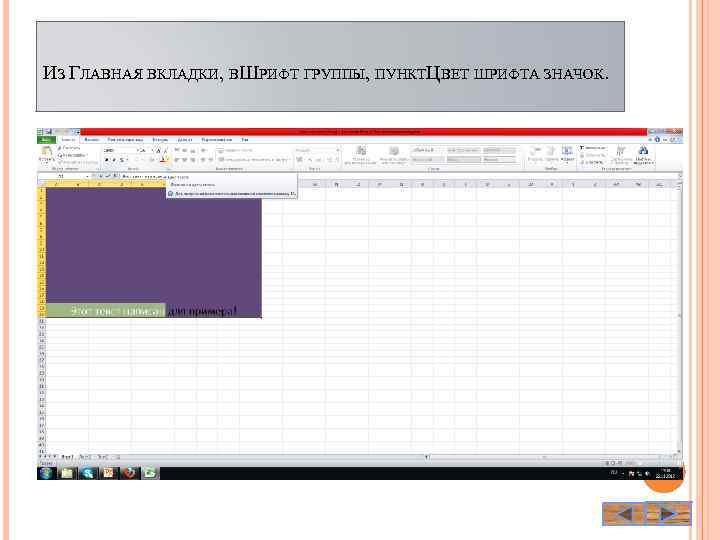Click the Increase Font Size icon
The image size is (720, 540).
click(158, 151)
